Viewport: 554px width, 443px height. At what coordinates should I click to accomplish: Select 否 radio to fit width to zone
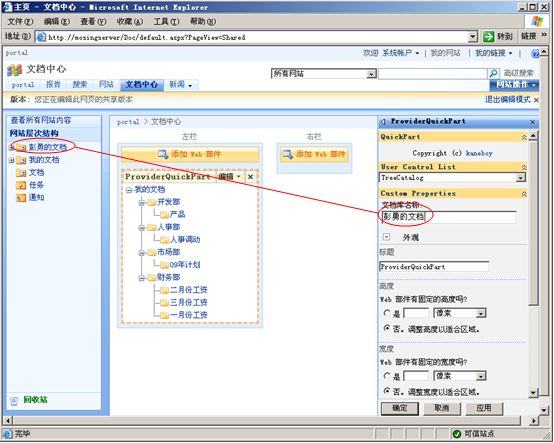387,391
